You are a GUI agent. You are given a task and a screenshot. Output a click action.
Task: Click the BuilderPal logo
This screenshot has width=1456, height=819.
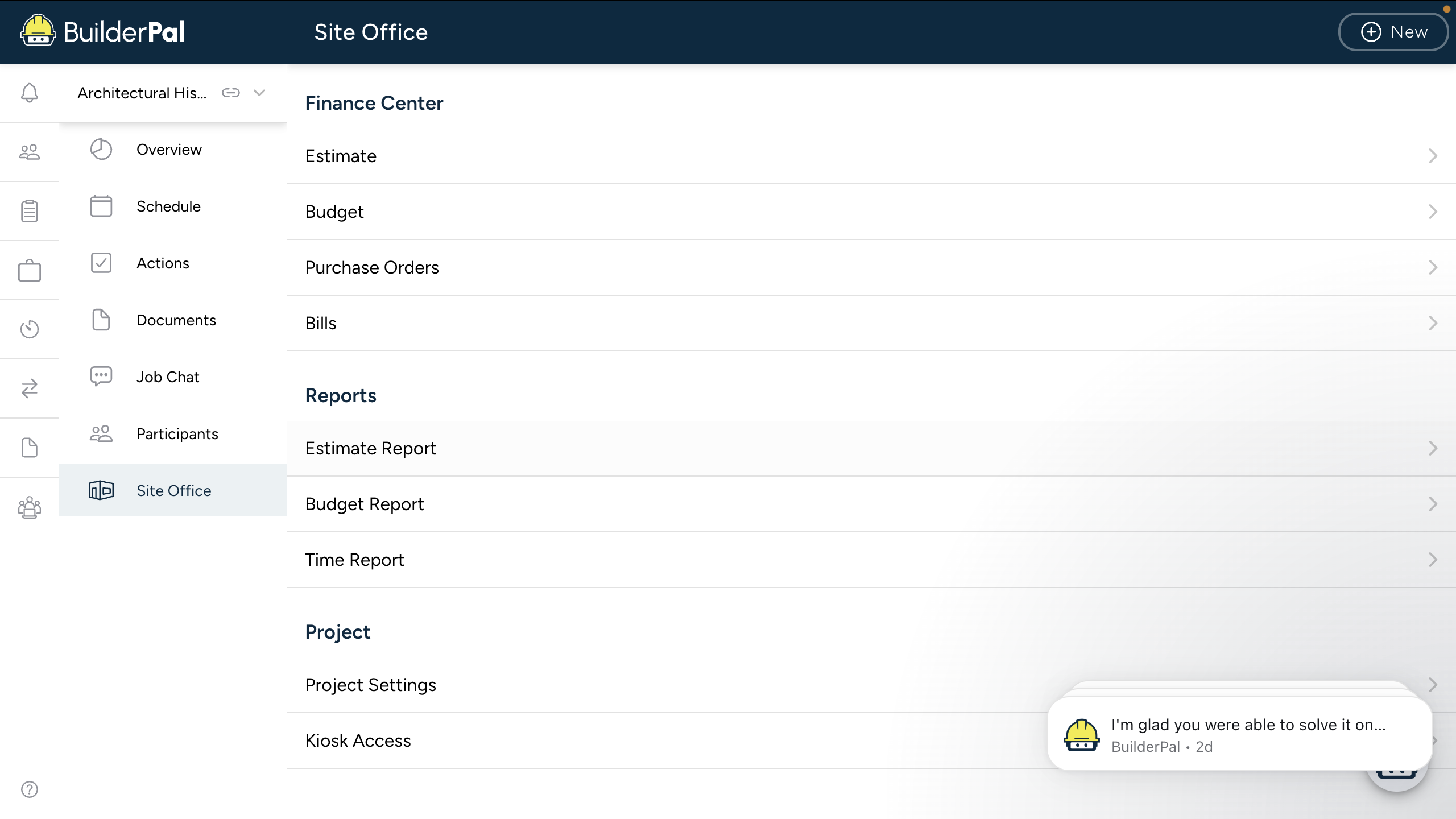103,31
